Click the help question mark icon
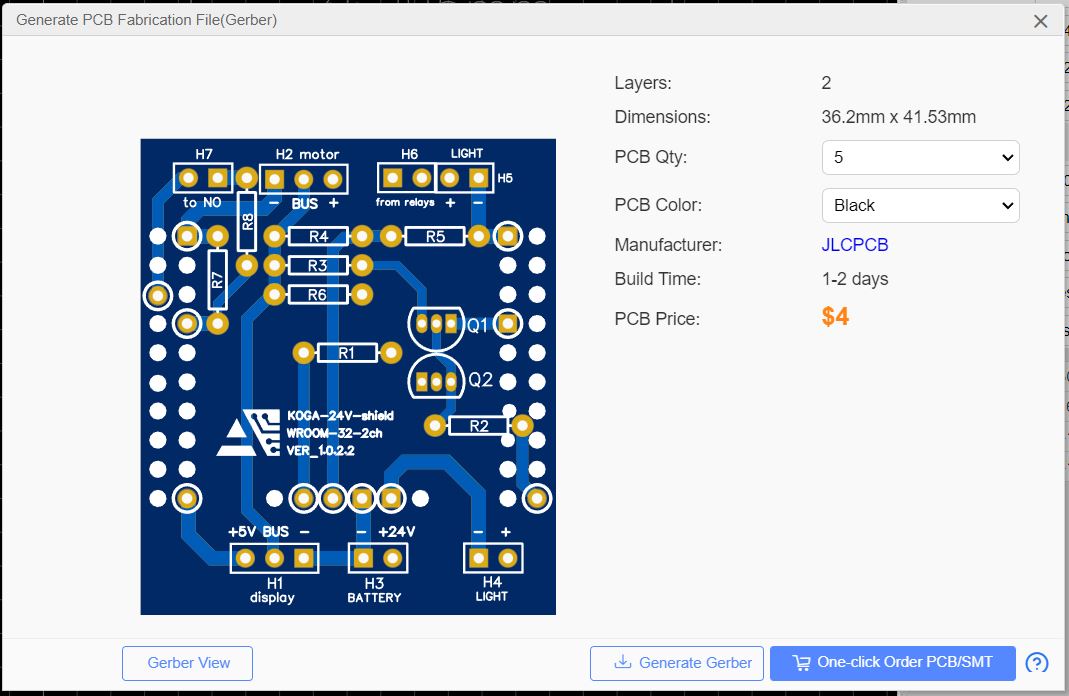 pos(1039,663)
